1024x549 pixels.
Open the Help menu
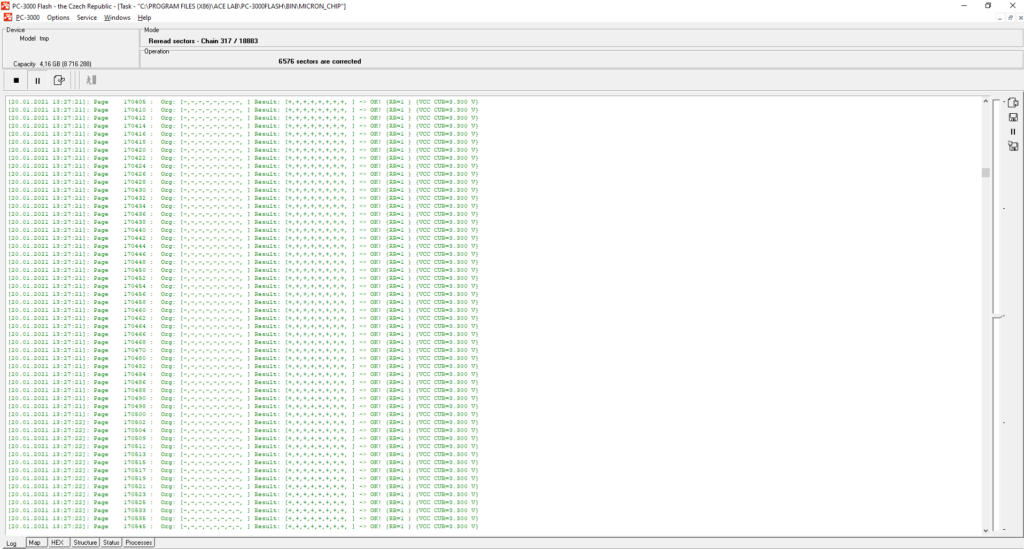click(x=144, y=17)
